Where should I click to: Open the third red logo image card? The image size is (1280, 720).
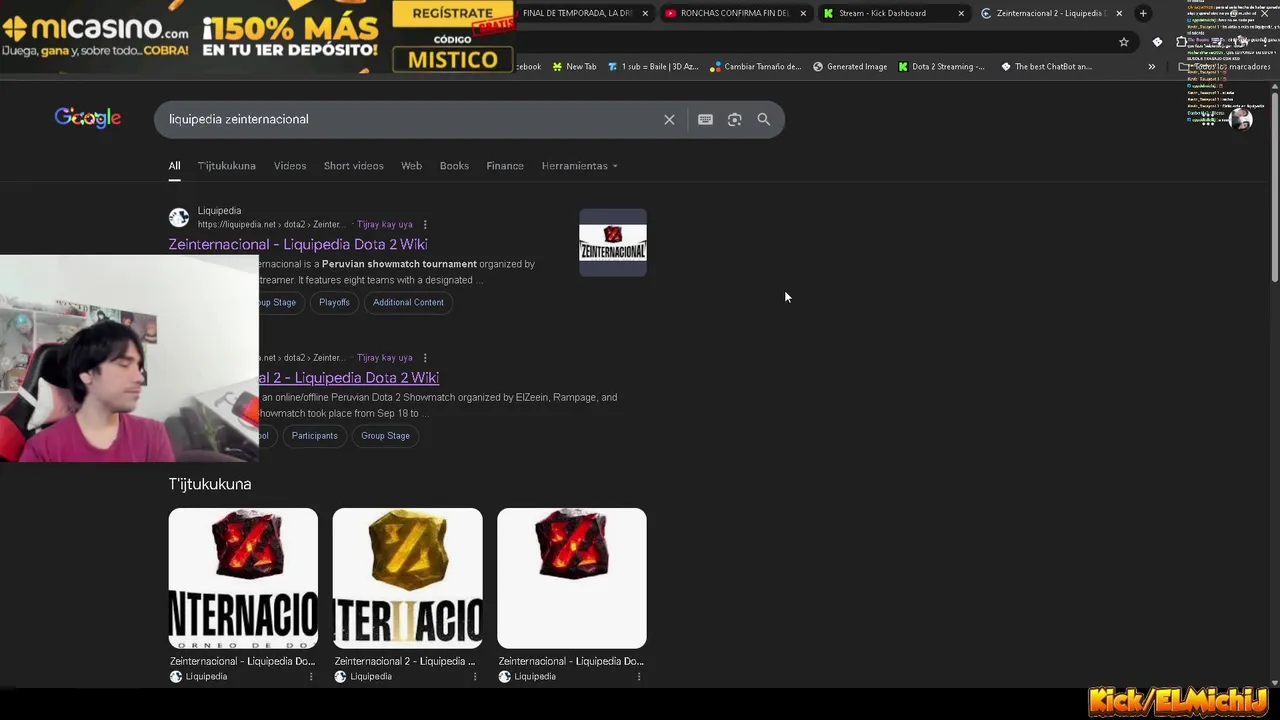(572, 578)
